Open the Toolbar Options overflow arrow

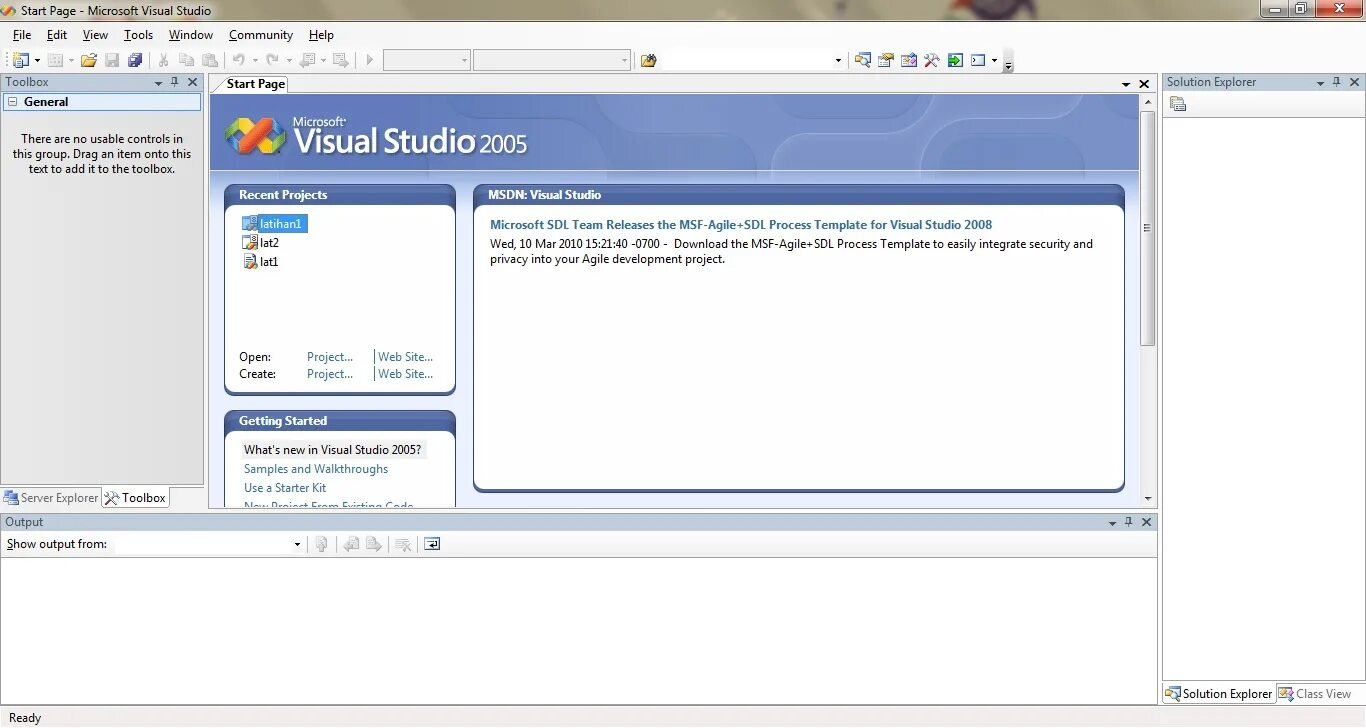1008,62
